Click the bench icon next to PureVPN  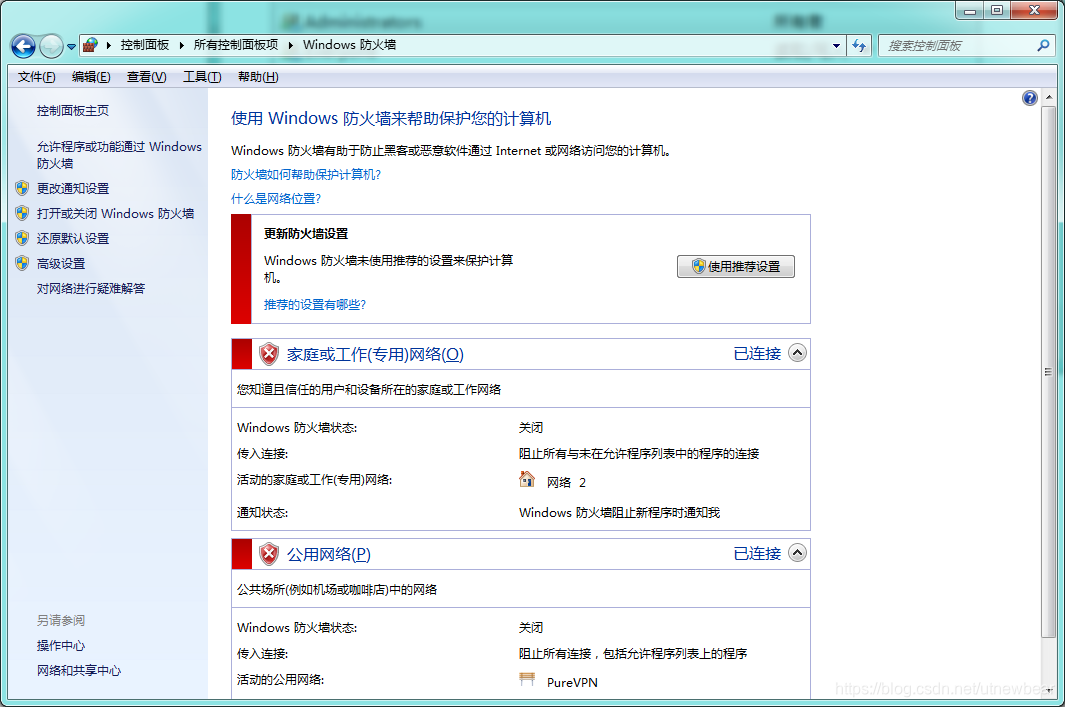(527, 680)
